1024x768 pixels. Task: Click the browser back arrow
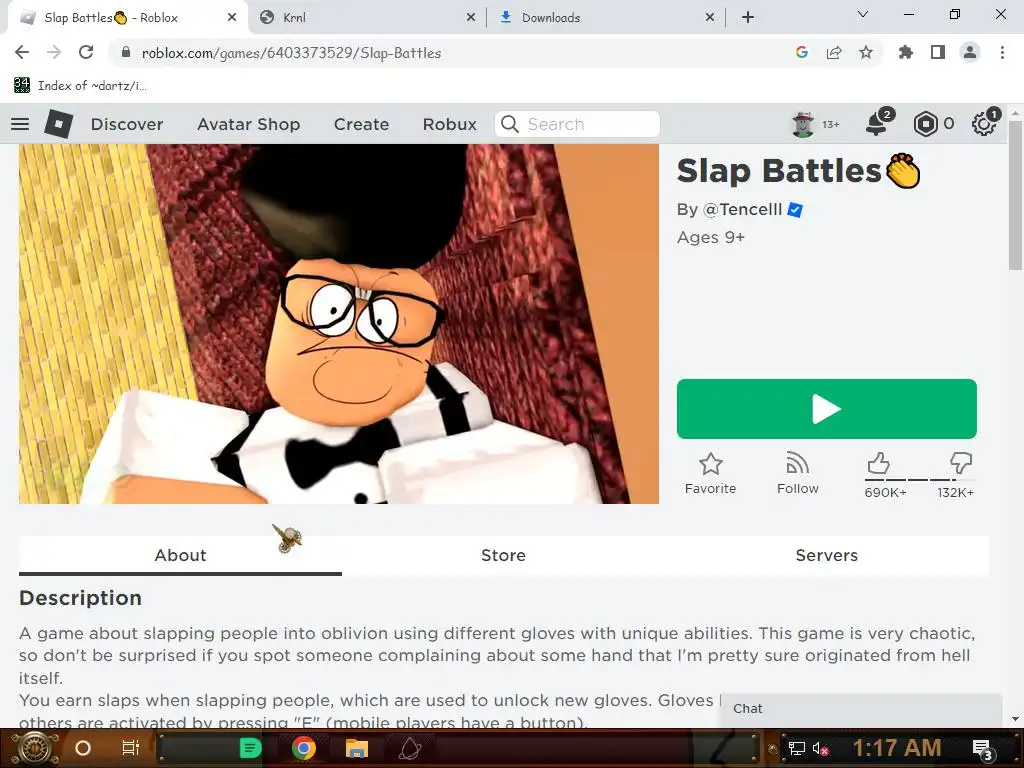click(22, 52)
